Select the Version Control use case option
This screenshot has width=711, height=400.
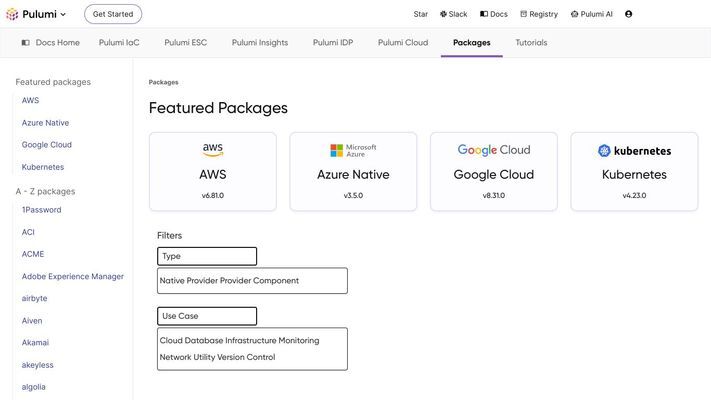pos(246,357)
